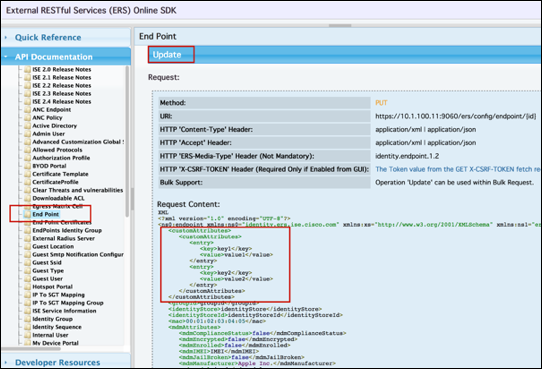Screen dimensions: 542x369
Task: Expand the Quick Reference section arrow
Action: point(6,37)
